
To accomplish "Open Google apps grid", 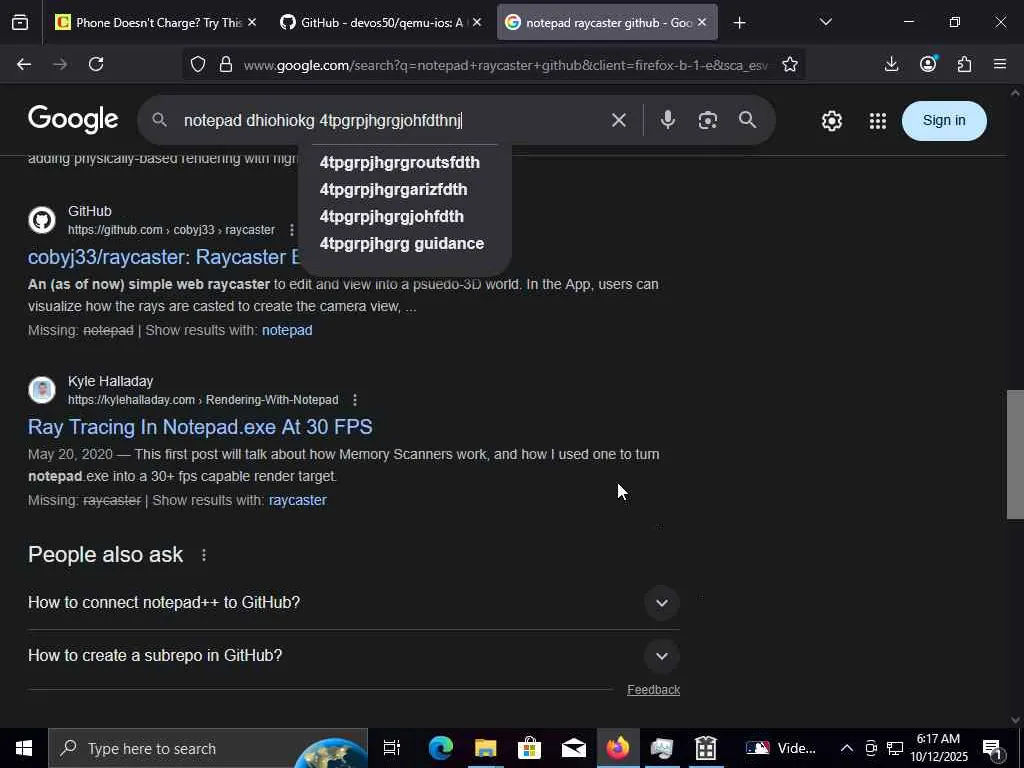I will pos(878,121).
